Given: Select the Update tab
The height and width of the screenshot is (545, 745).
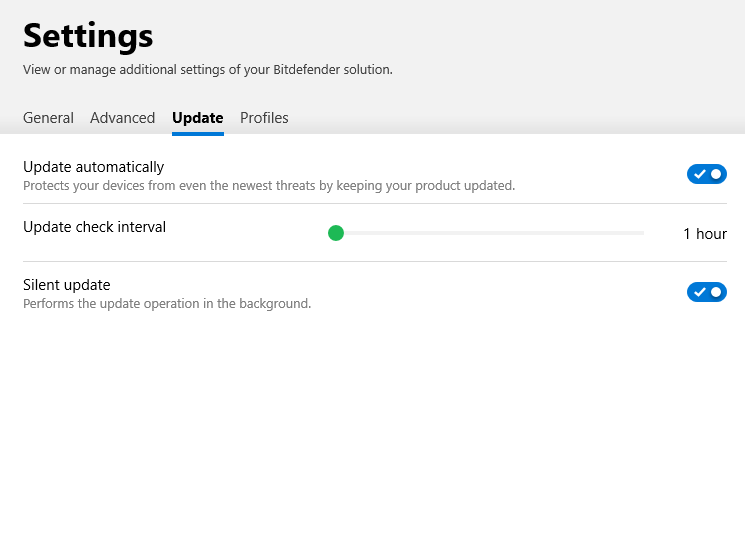Looking at the screenshot, I should pyautogui.click(x=197, y=118).
